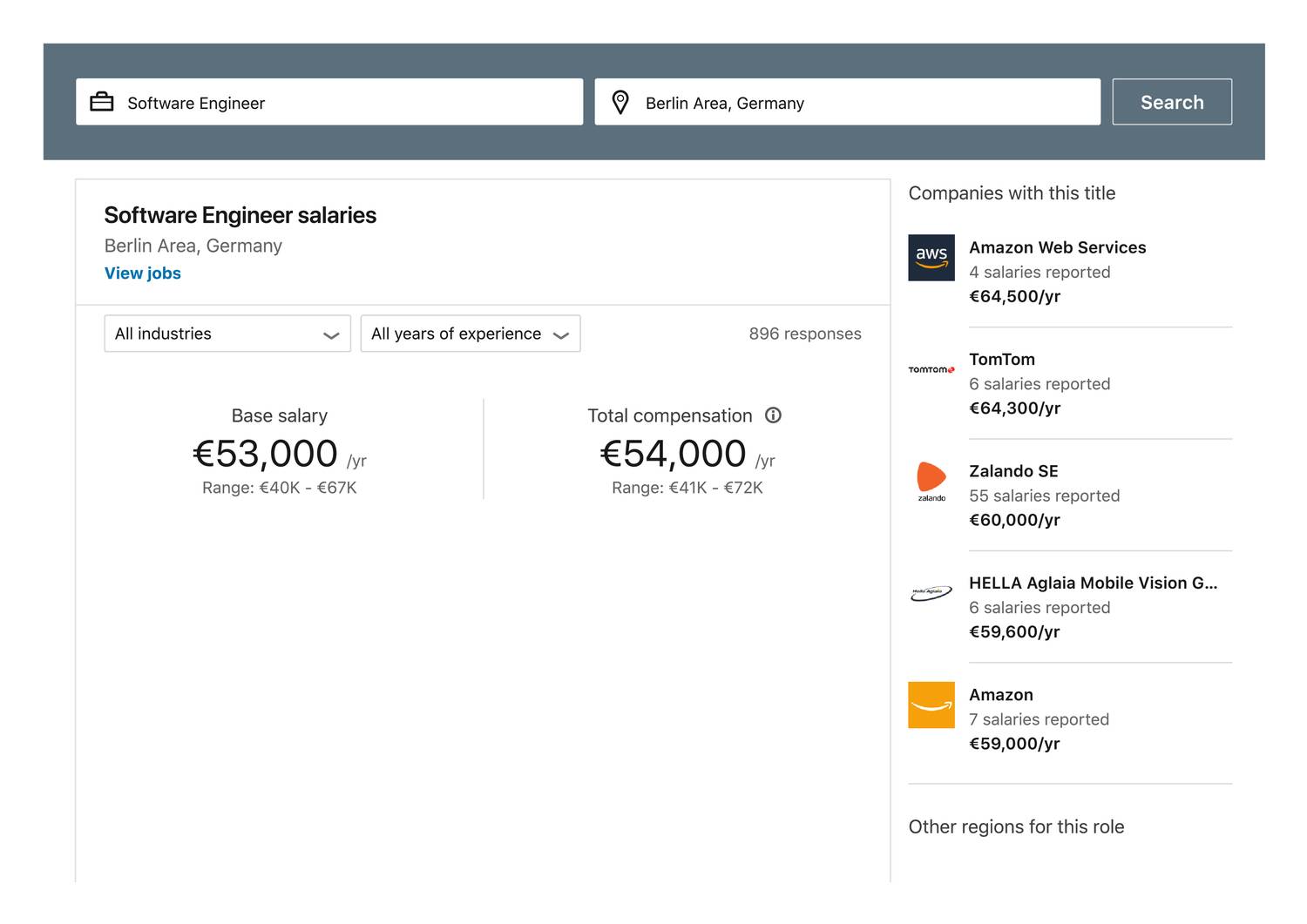Click the Search button

click(1172, 102)
